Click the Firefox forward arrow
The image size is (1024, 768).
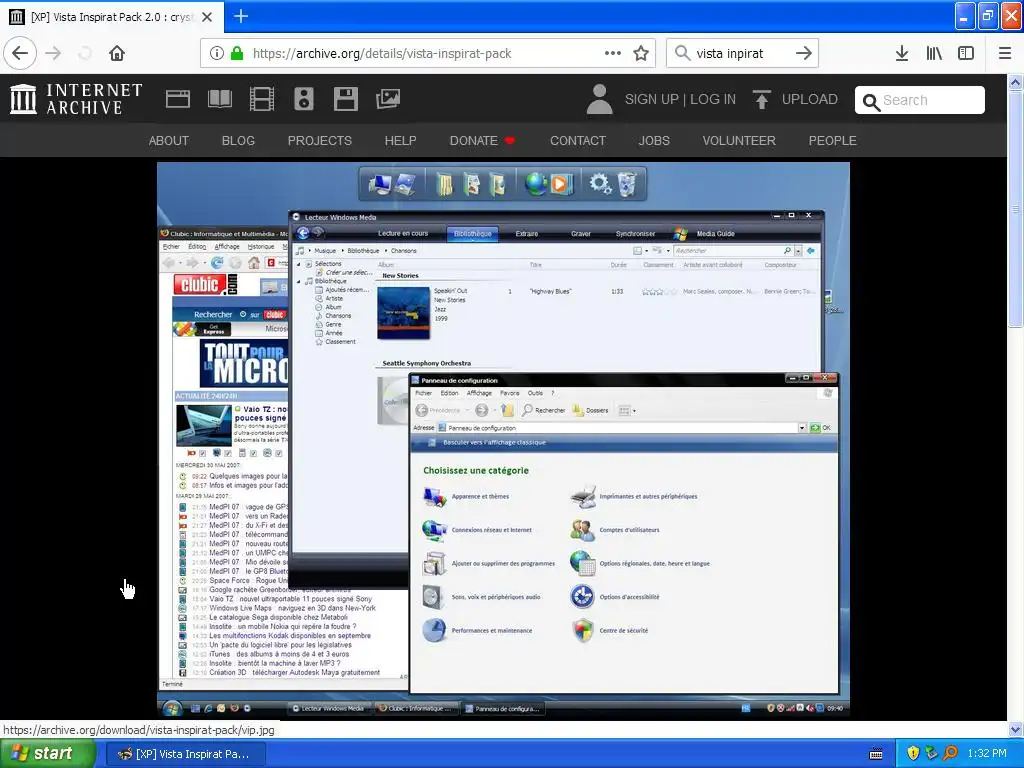pos(54,54)
